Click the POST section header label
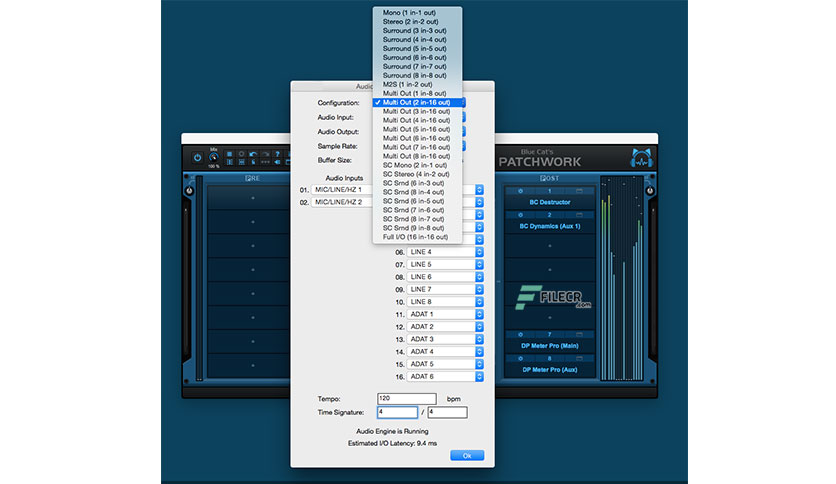 (x=549, y=178)
